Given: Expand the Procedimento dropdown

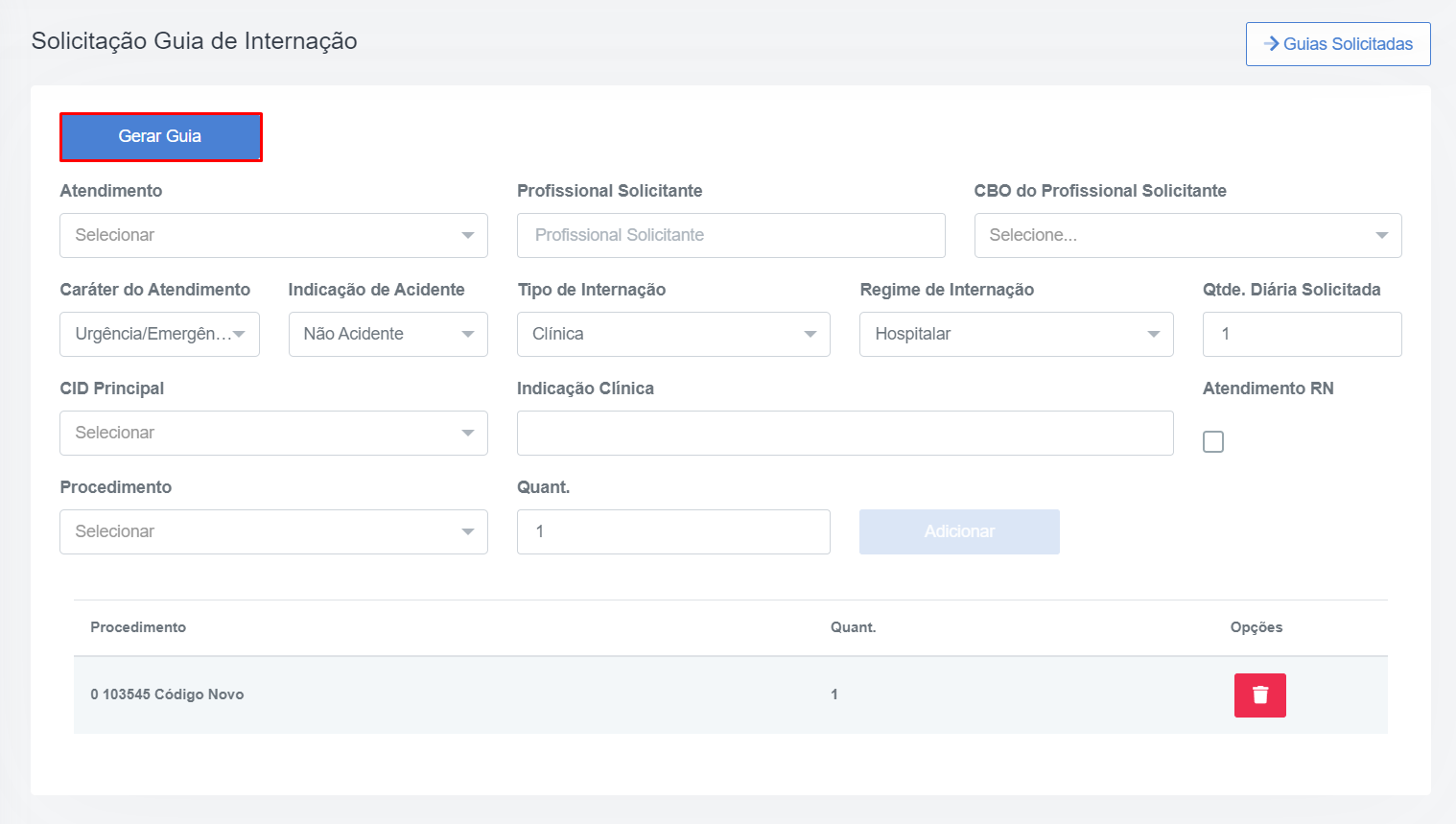Looking at the screenshot, I should click(x=273, y=531).
